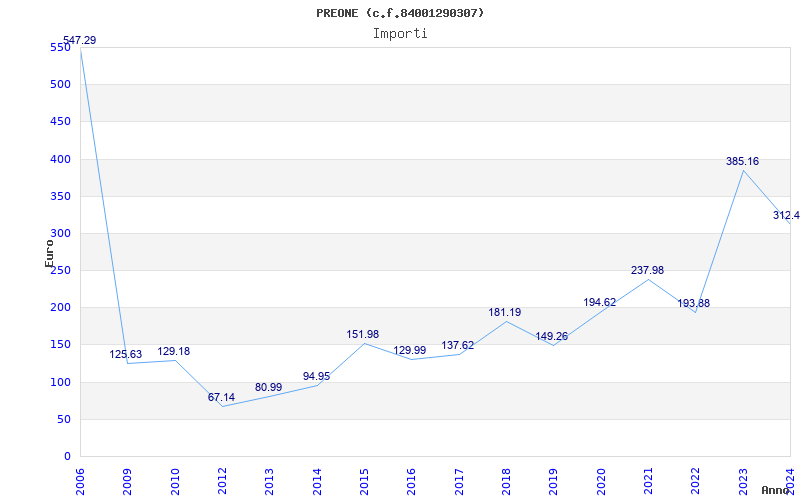Click the 2024 year label
This screenshot has height=500, width=800.
click(791, 482)
